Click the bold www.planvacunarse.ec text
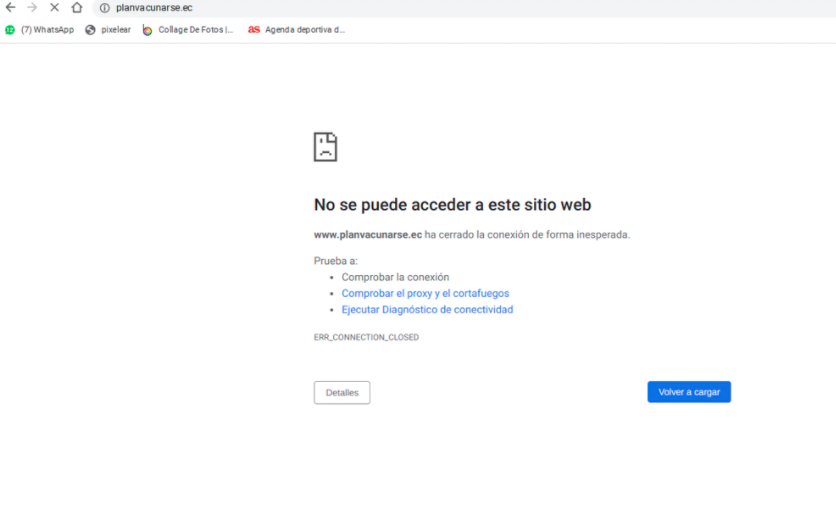 367,235
